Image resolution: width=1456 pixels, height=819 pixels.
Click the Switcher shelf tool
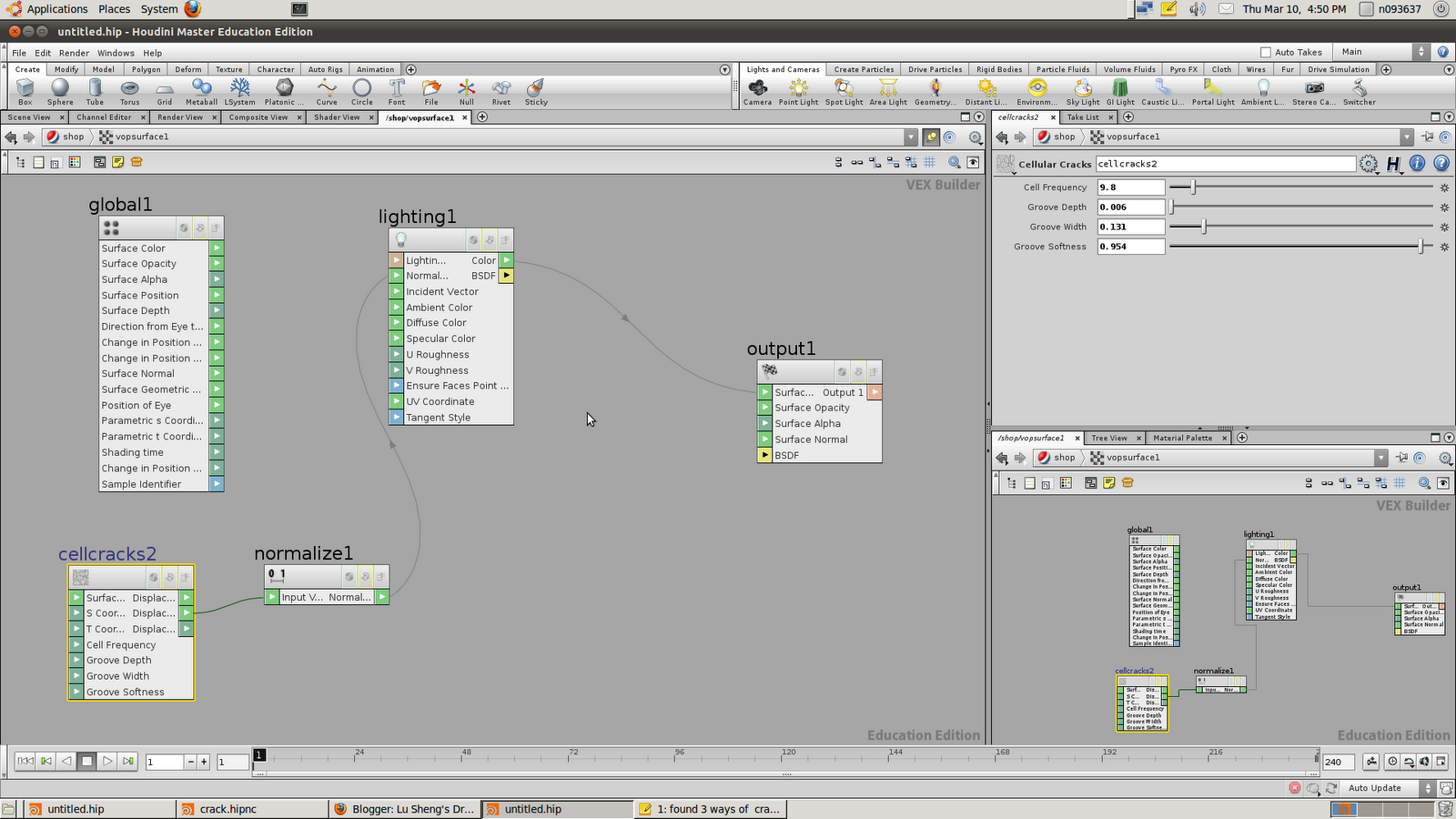click(x=1360, y=91)
